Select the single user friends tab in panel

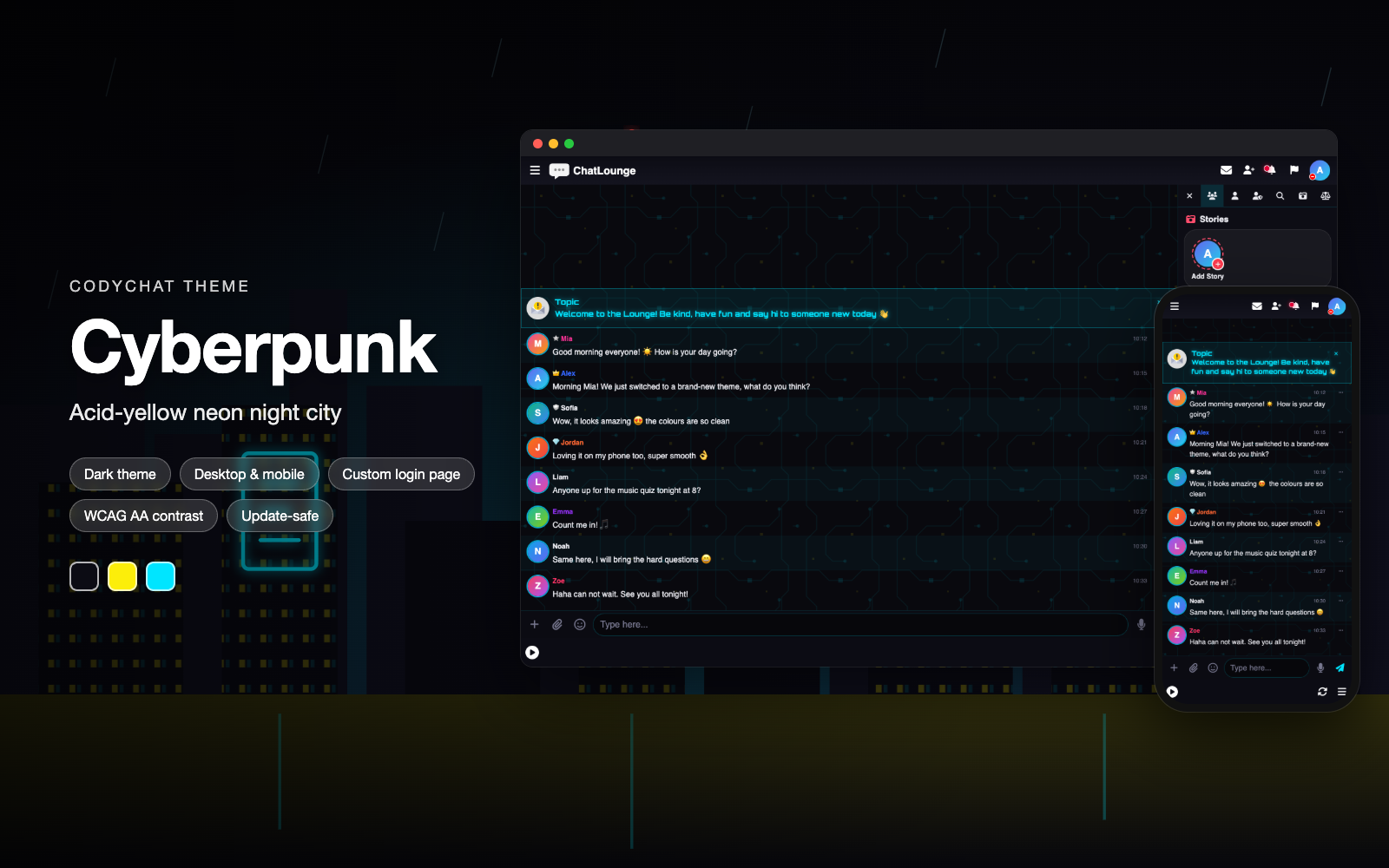click(1234, 196)
